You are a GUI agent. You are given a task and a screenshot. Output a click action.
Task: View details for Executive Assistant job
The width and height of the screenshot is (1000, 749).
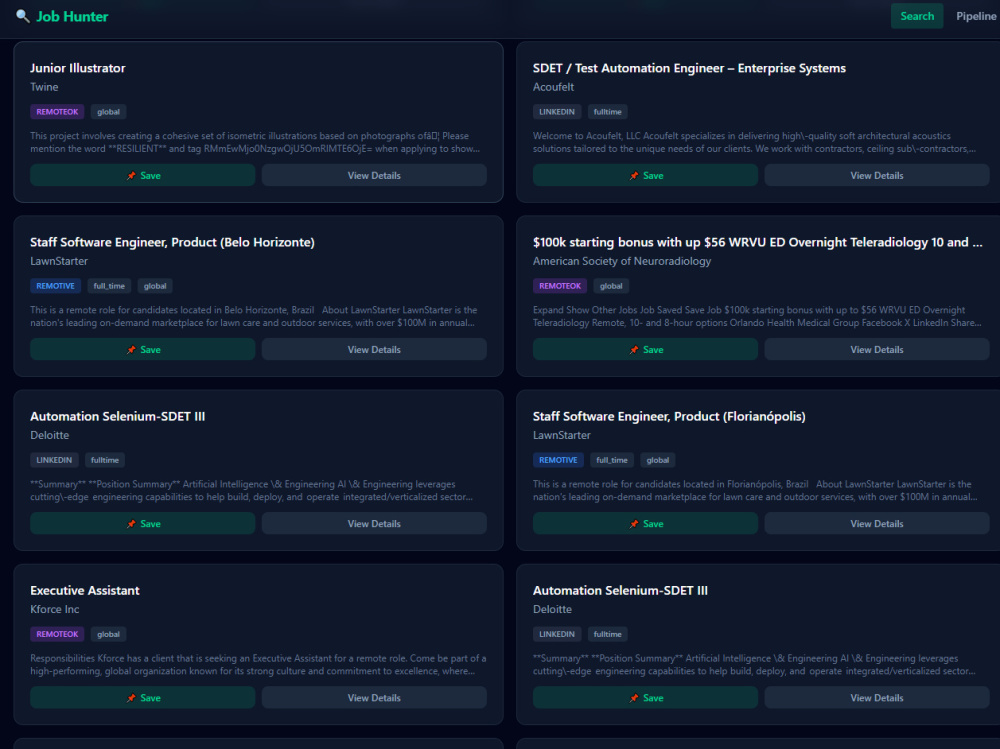tap(374, 698)
